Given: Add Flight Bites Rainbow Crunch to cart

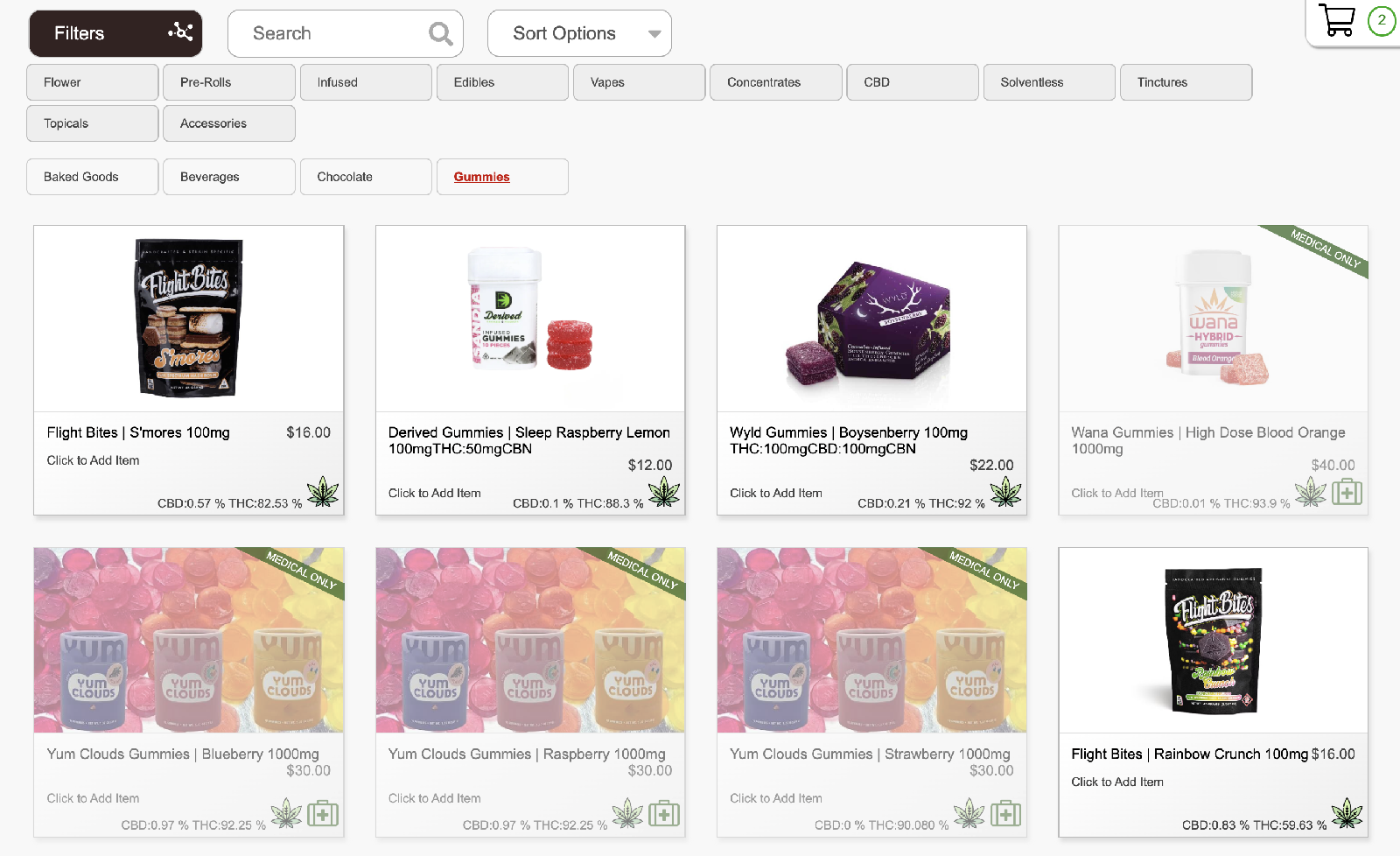Looking at the screenshot, I should (x=1117, y=782).
